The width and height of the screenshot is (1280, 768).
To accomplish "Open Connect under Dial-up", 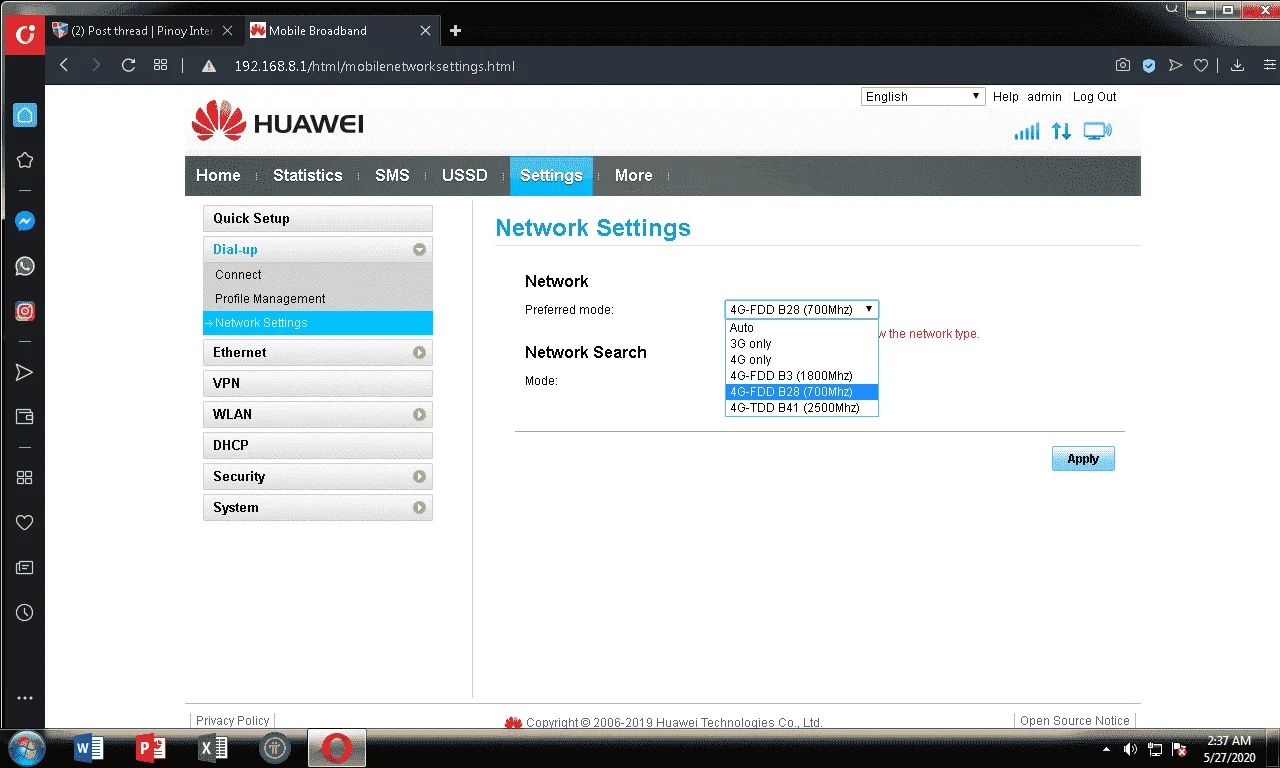I will [238, 274].
